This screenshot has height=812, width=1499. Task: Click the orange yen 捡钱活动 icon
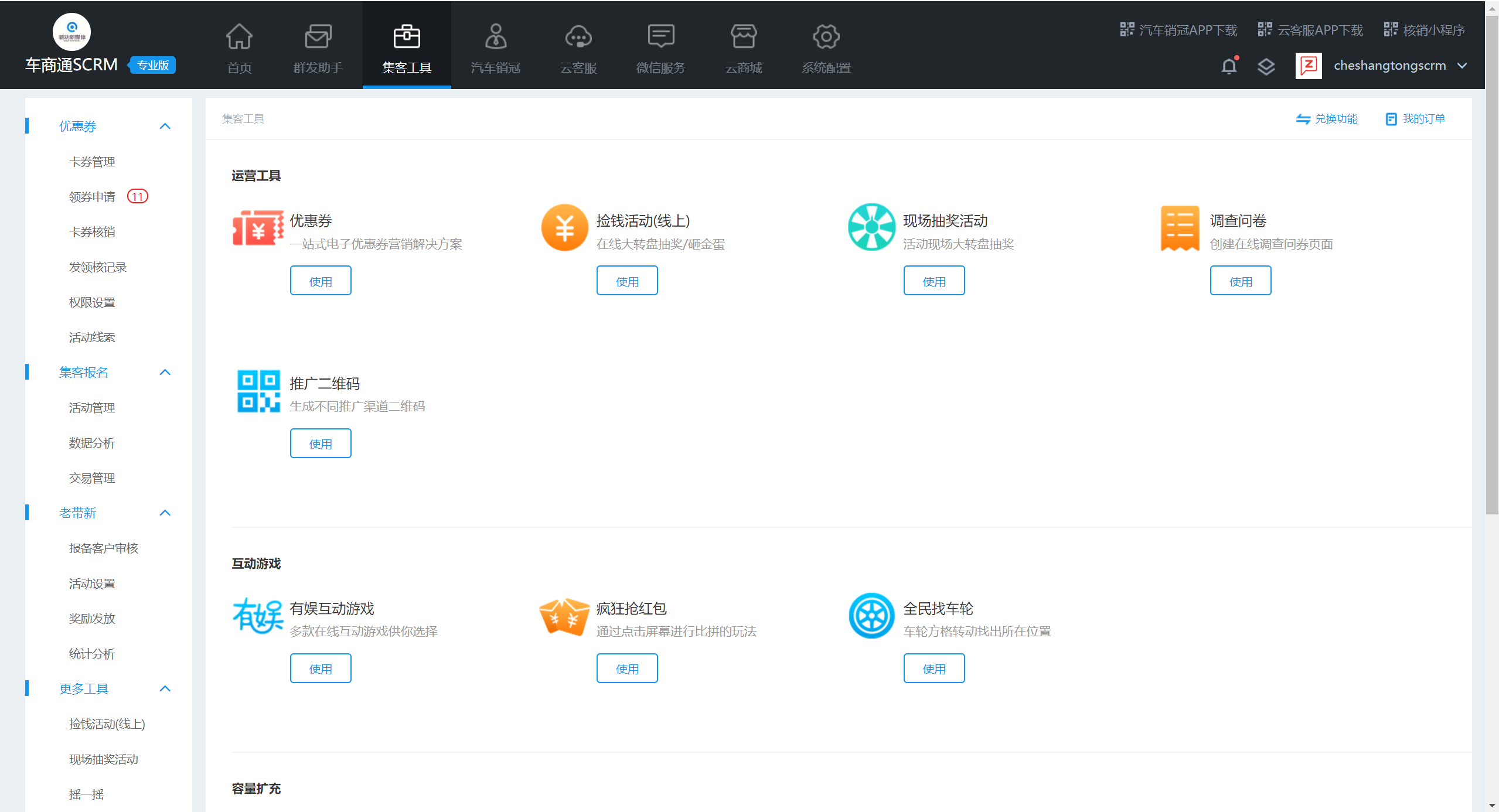tap(564, 228)
